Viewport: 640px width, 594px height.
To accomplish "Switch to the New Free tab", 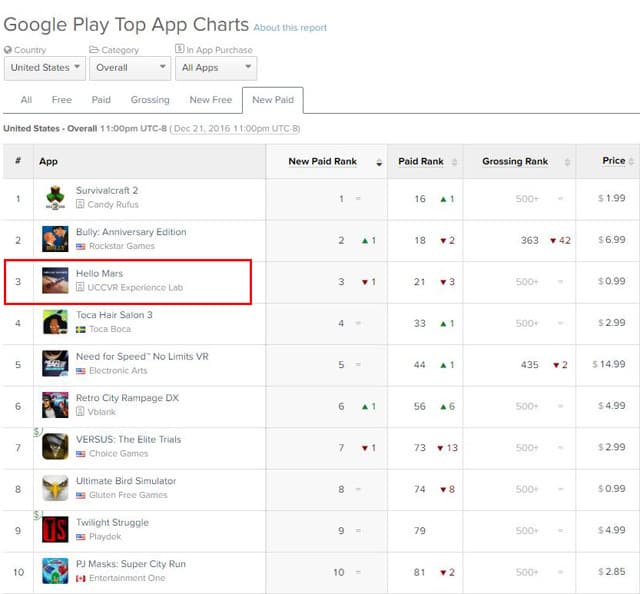I will pos(211,100).
